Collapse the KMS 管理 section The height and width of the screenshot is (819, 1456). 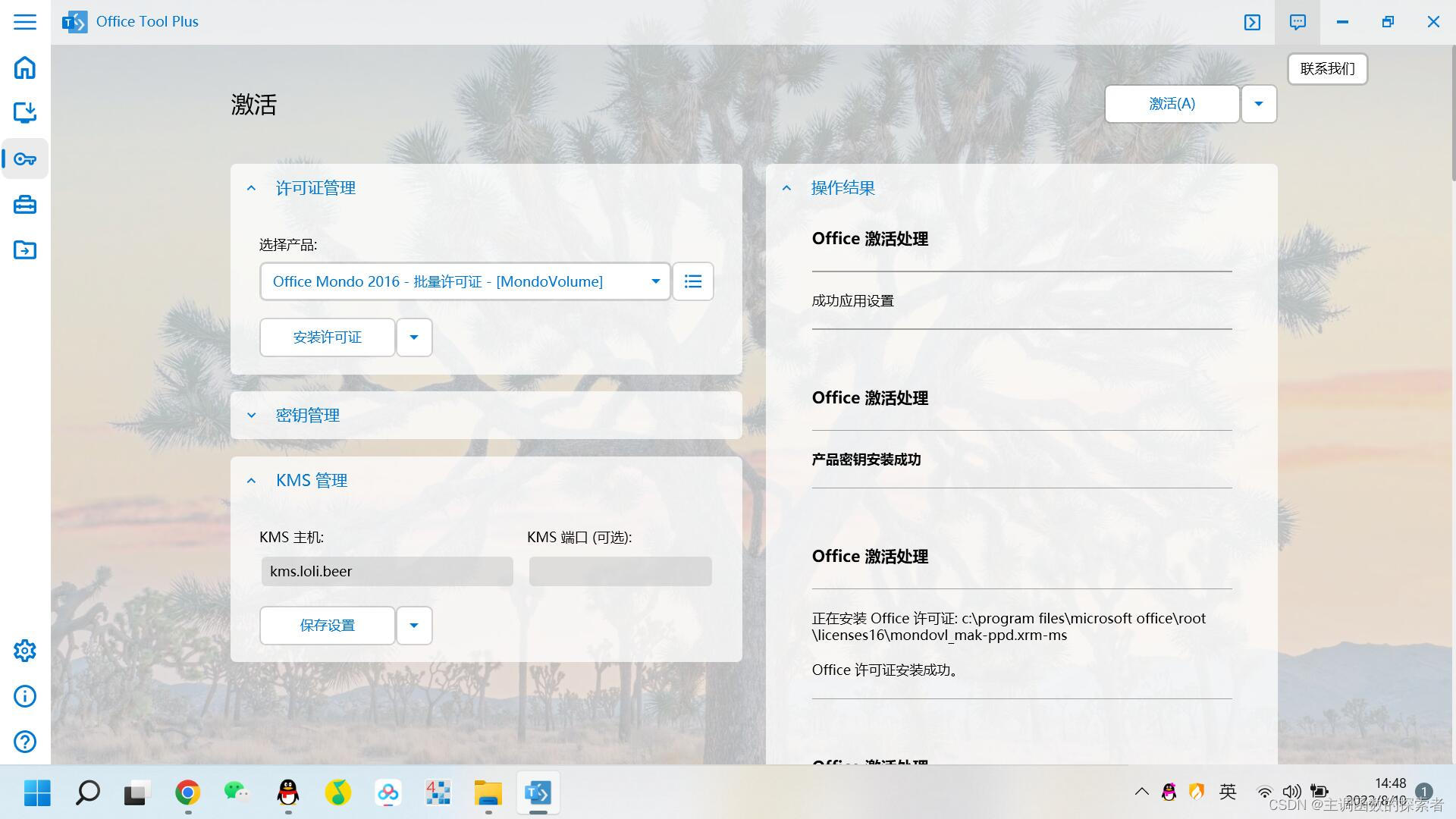(x=251, y=481)
